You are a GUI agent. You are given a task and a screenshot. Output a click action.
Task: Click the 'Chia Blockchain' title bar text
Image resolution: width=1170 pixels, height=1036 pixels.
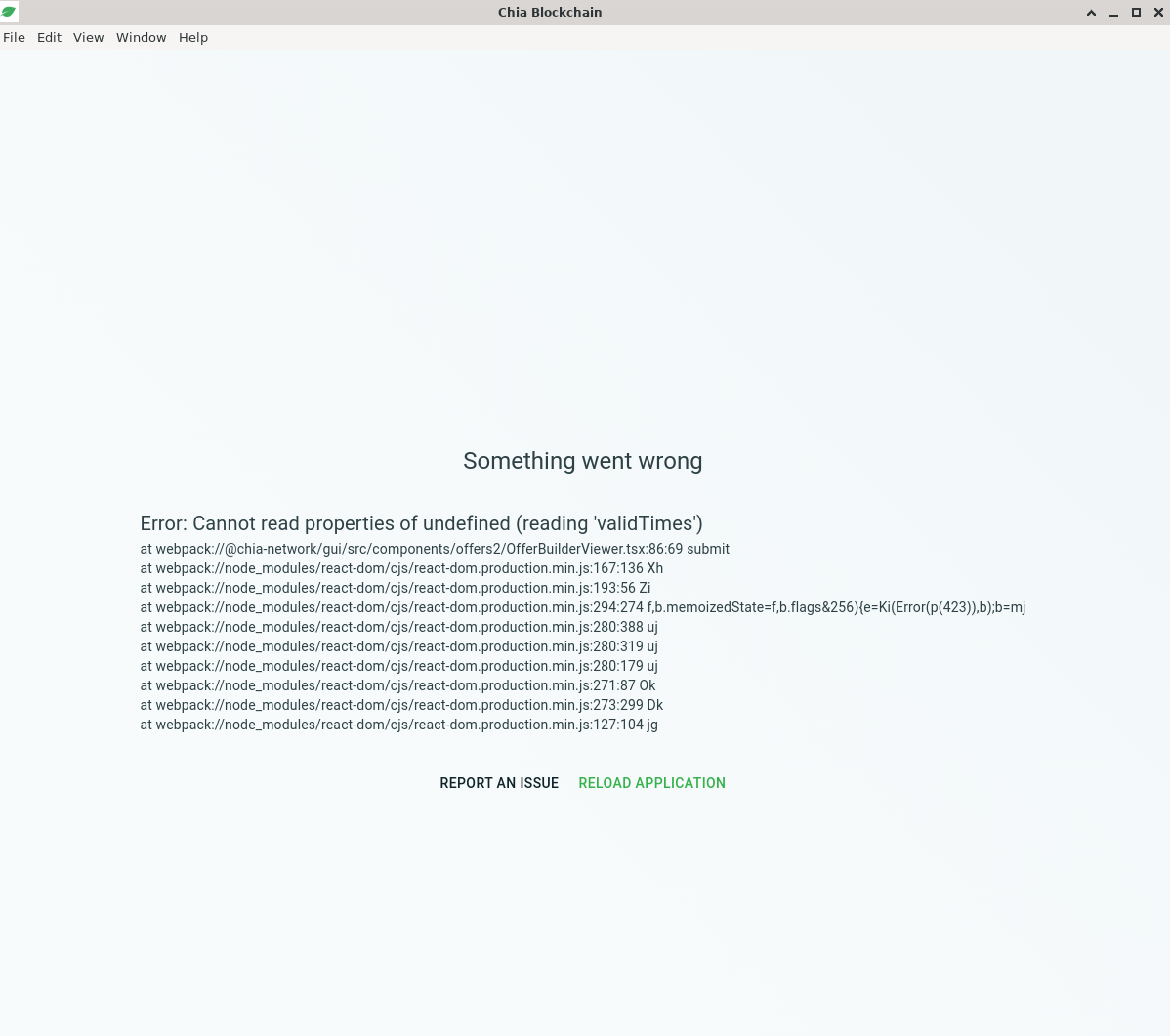550,12
